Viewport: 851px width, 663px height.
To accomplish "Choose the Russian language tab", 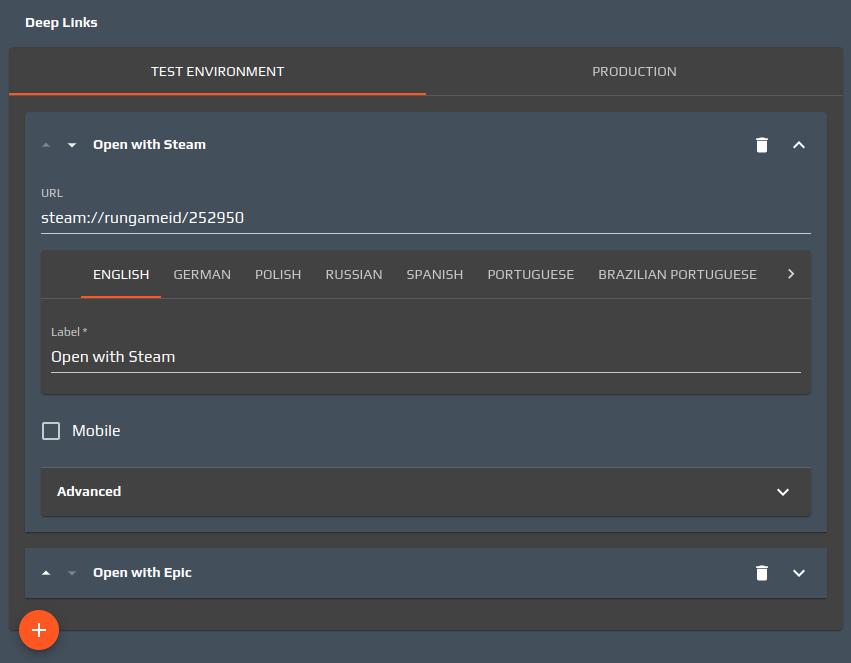I will 354,274.
